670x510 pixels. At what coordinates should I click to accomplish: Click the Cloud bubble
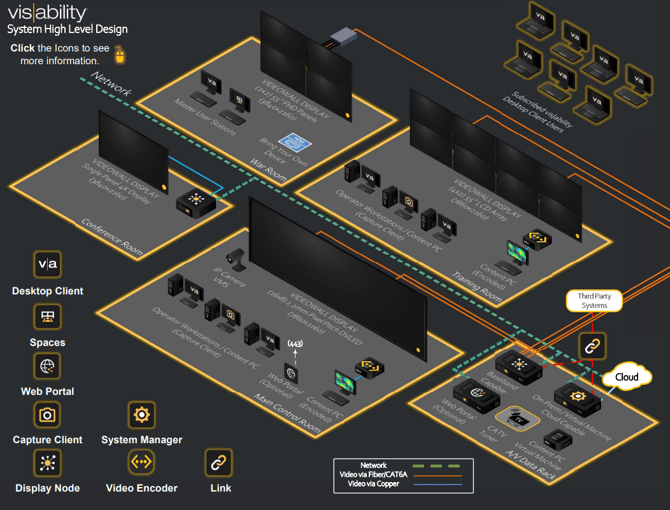click(x=627, y=377)
